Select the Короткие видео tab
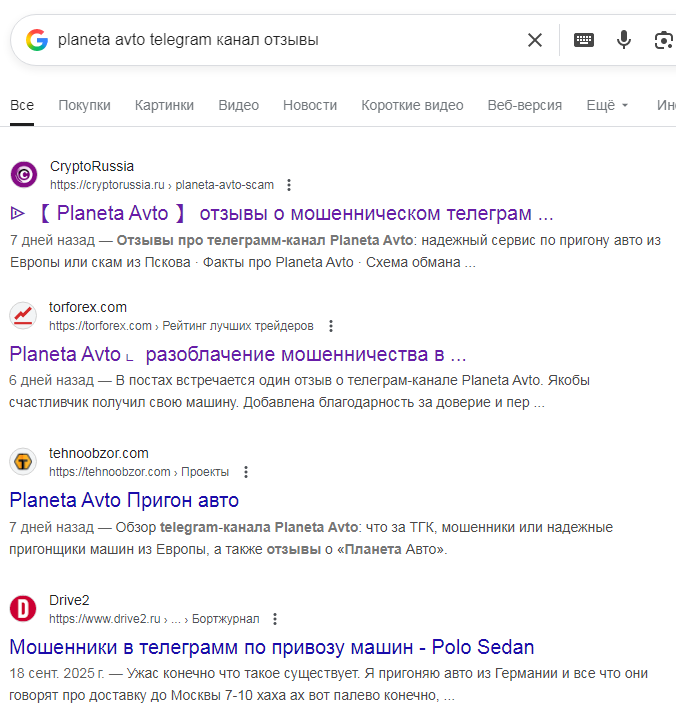Viewport: 676px width, 713px height. [412, 105]
